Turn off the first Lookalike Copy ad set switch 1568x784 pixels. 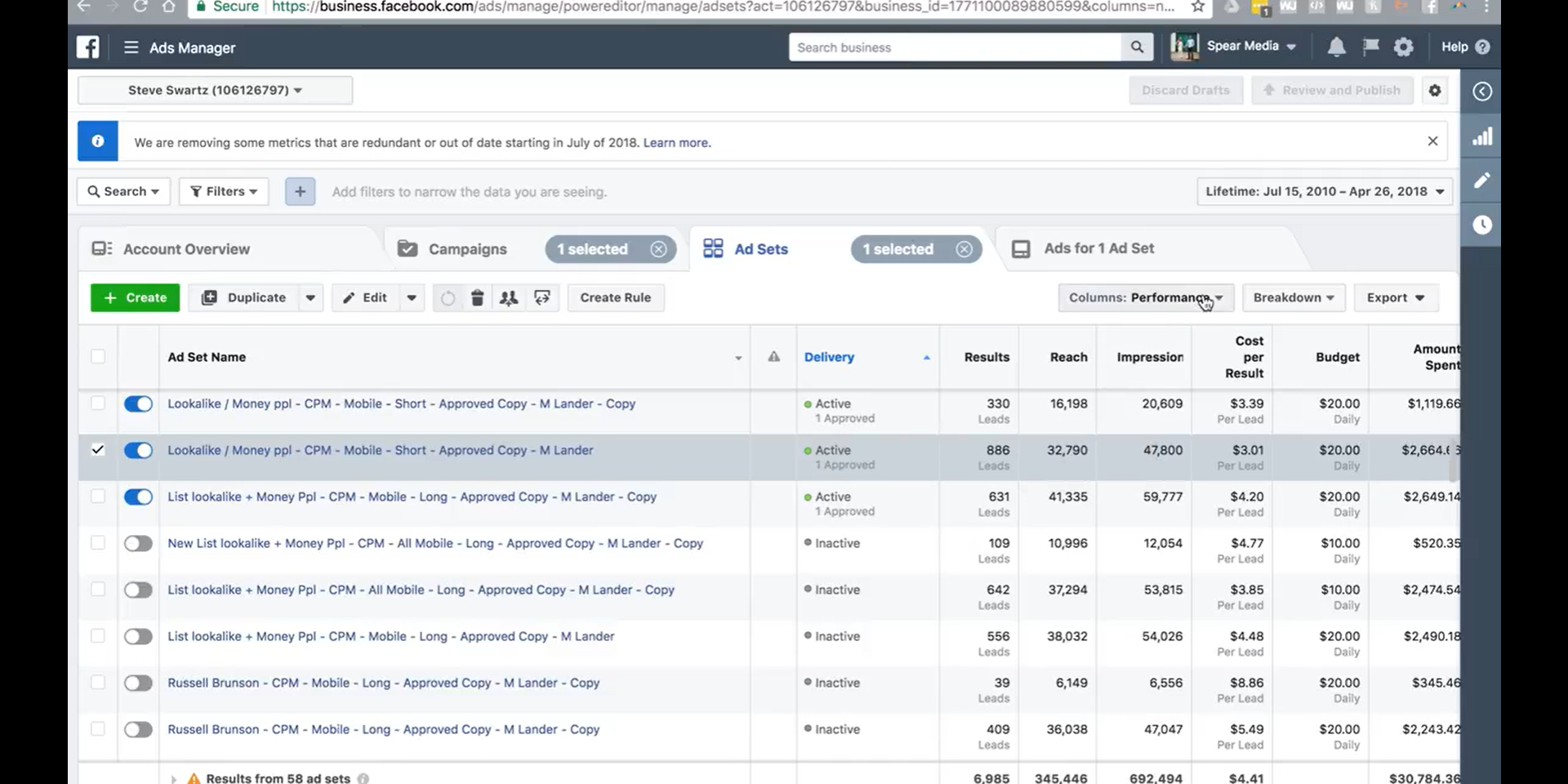point(138,403)
